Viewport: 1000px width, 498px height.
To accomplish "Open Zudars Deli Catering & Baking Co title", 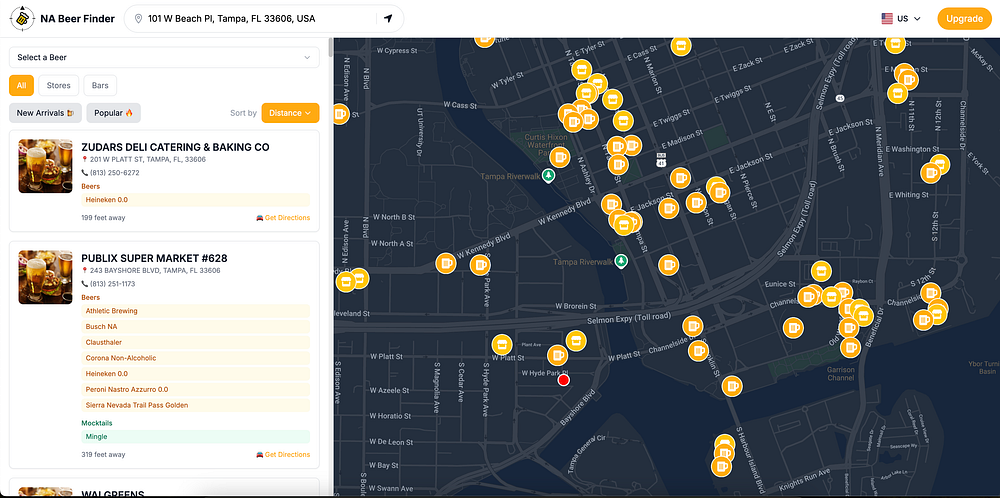I will [175, 147].
